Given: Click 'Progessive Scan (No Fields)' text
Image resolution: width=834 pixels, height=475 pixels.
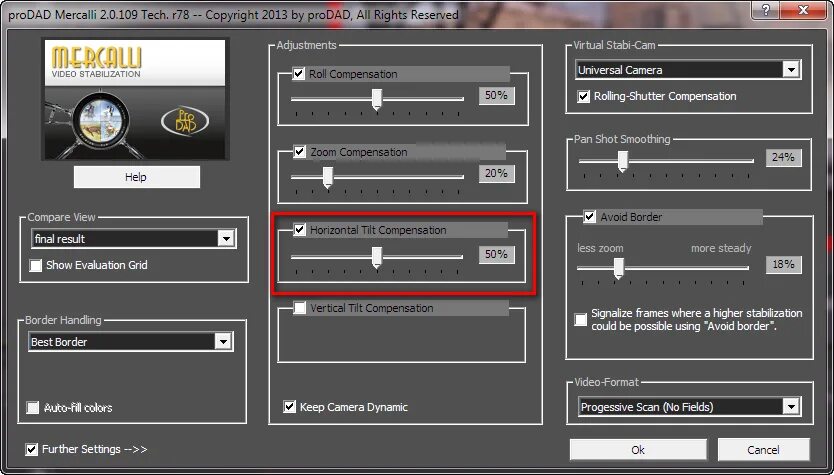Looking at the screenshot, I should click(647, 407).
